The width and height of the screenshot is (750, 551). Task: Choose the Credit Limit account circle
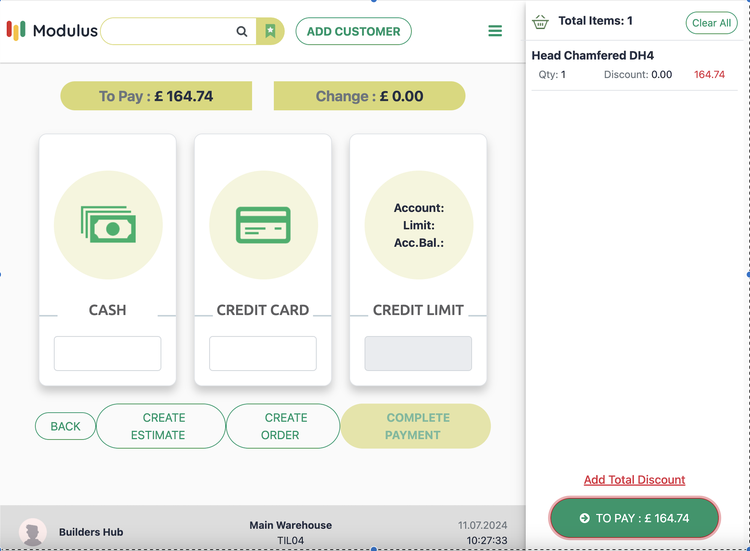point(418,225)
